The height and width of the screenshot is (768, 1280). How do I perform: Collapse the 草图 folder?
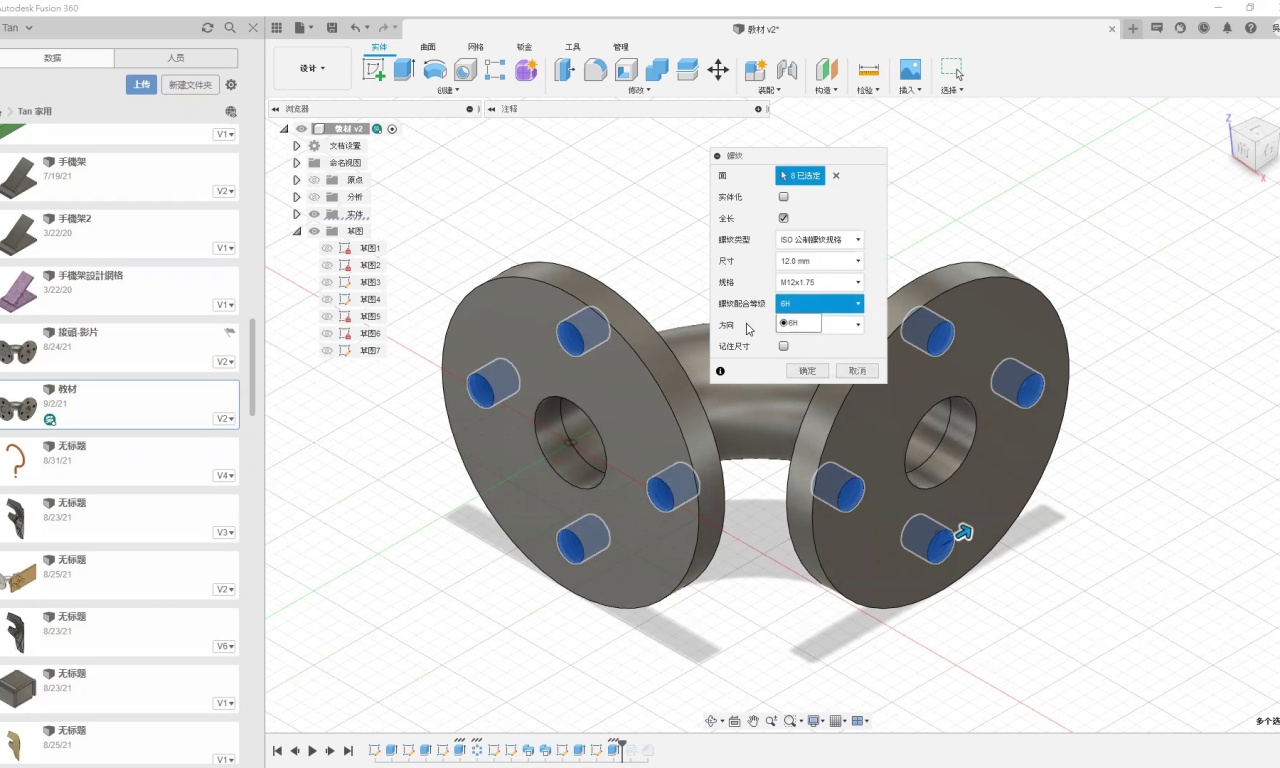click(x=297, y=231)
